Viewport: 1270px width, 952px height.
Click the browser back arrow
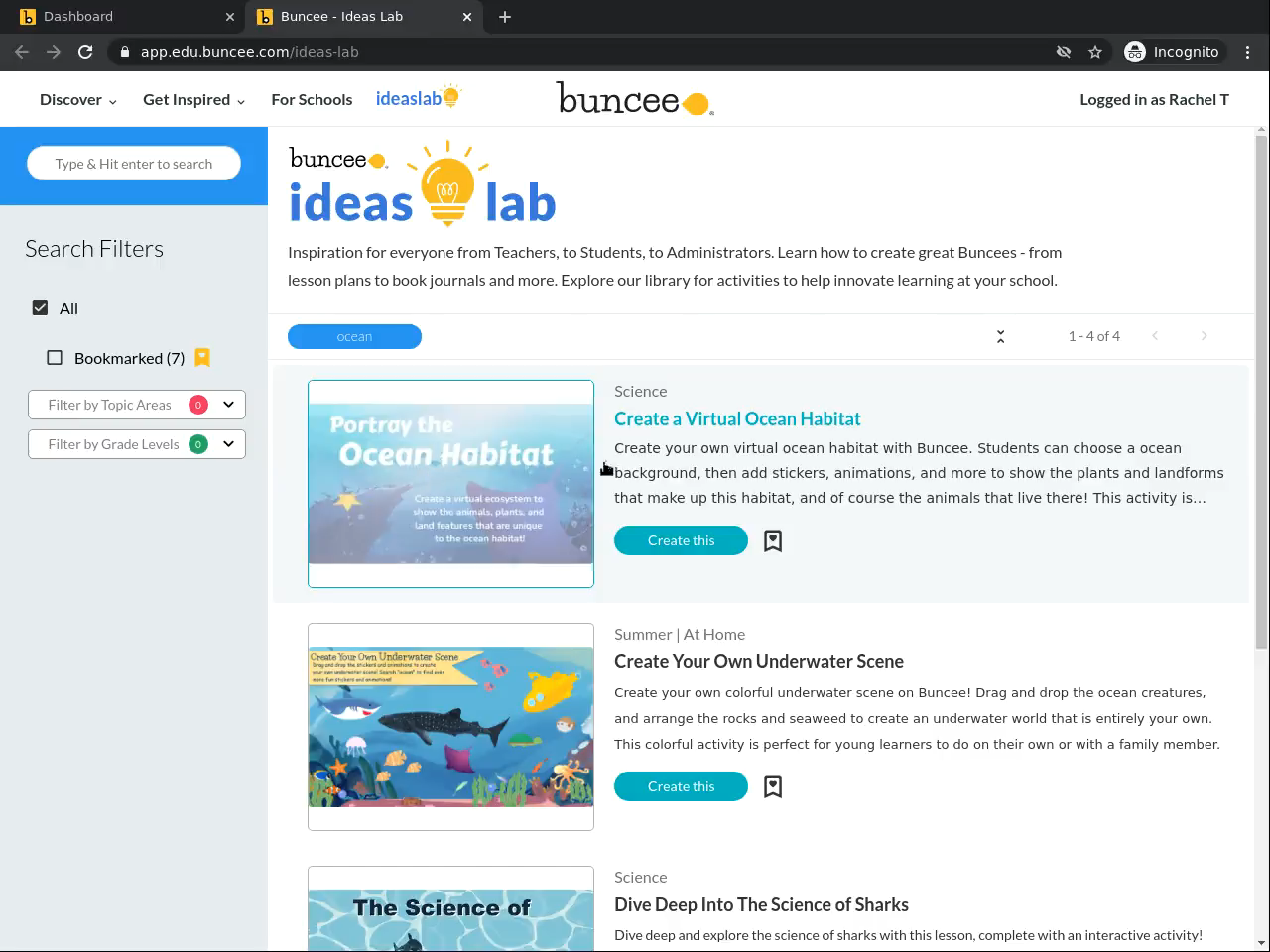[22, 52]
